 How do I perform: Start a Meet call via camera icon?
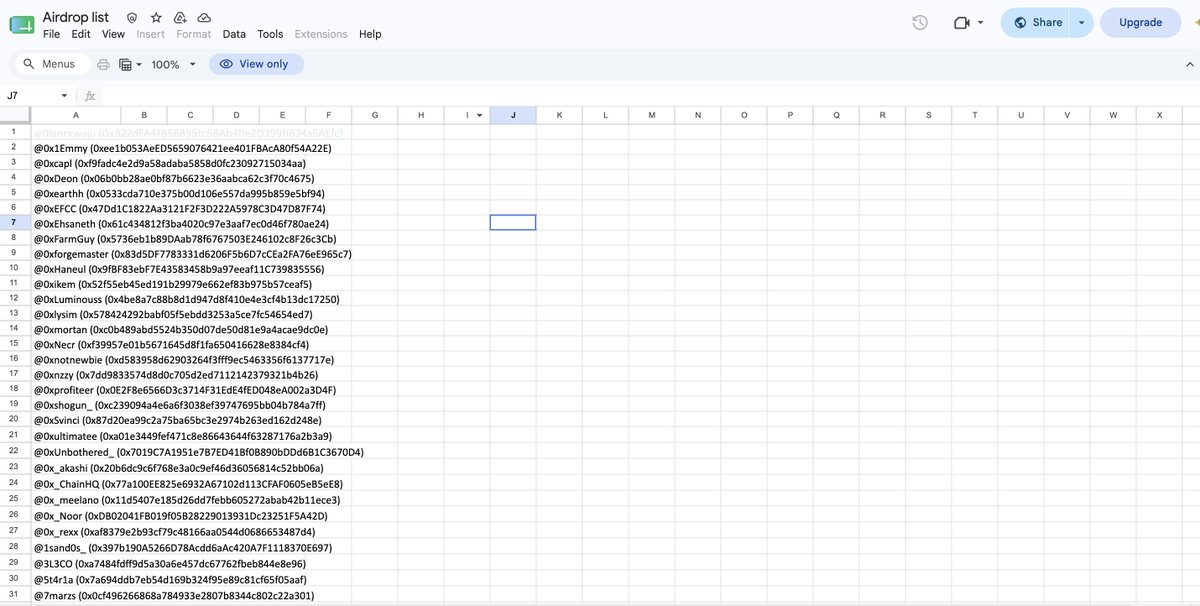point(962,22)
